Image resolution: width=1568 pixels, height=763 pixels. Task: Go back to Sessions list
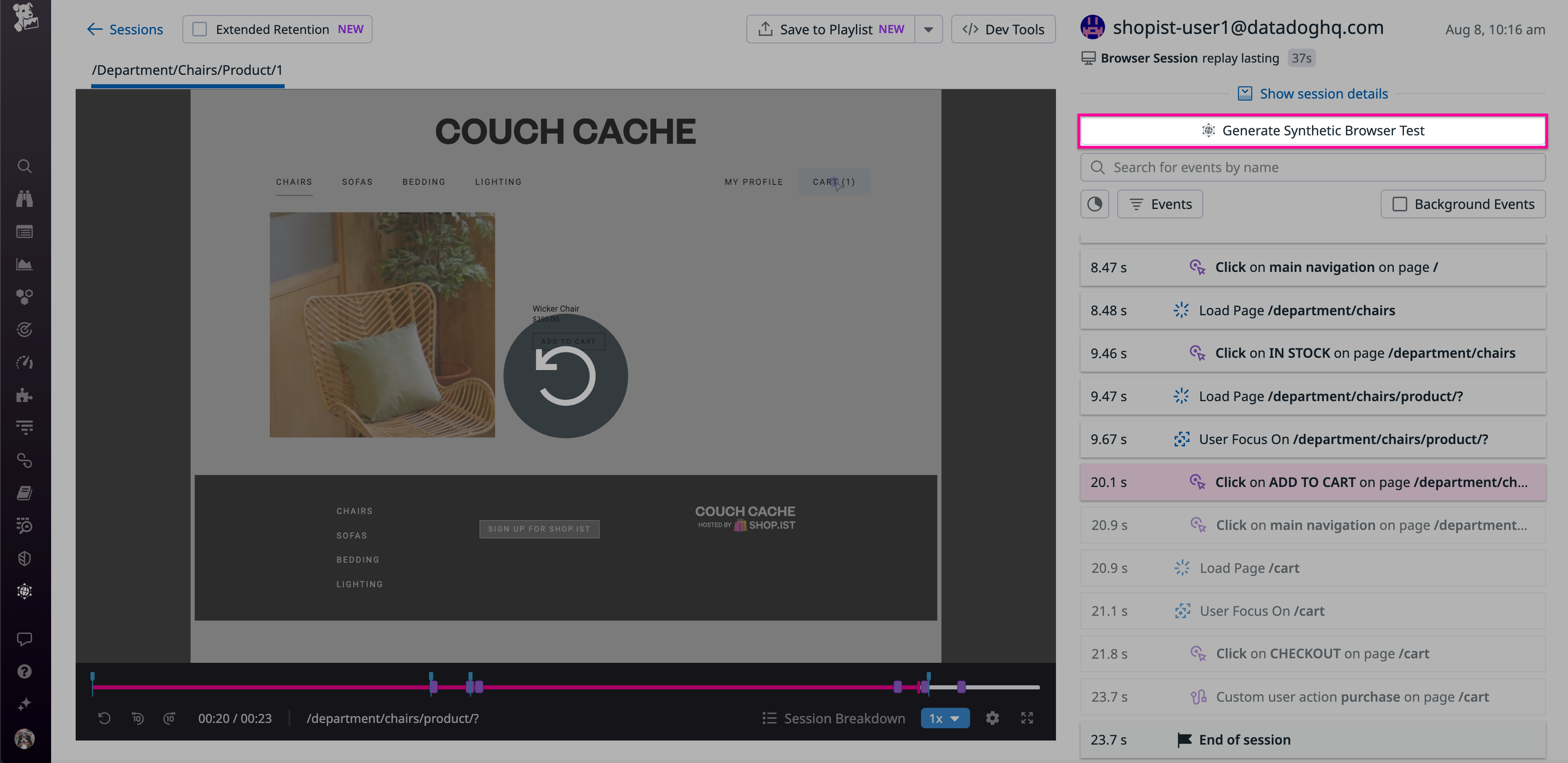click(125, 29)
